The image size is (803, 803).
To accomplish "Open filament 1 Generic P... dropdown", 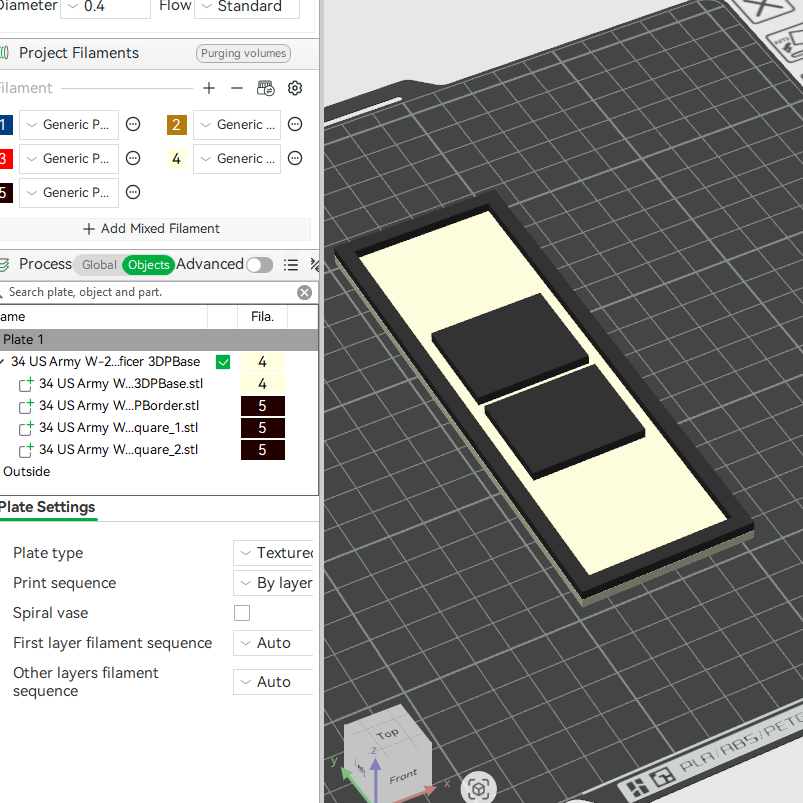I will 69,124.
